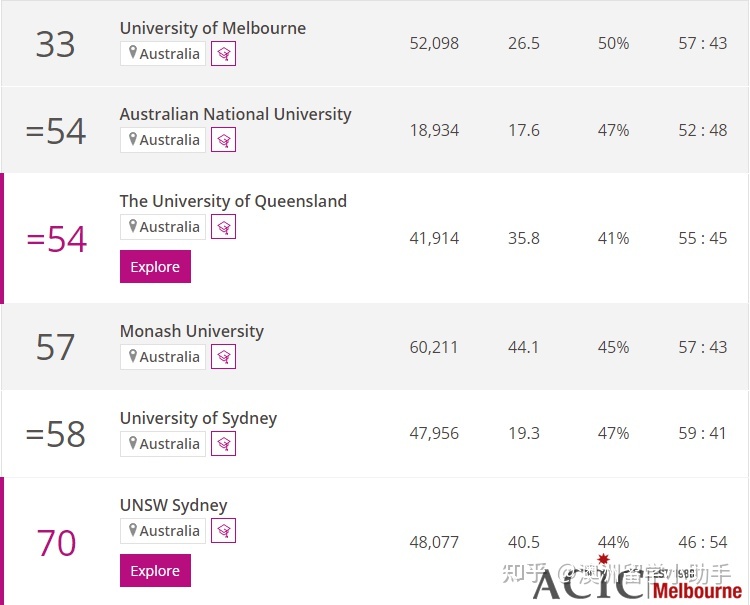Select Australia tag under Australian National University
The height and width of the screenshot is (605, 750).
point(163,140)
